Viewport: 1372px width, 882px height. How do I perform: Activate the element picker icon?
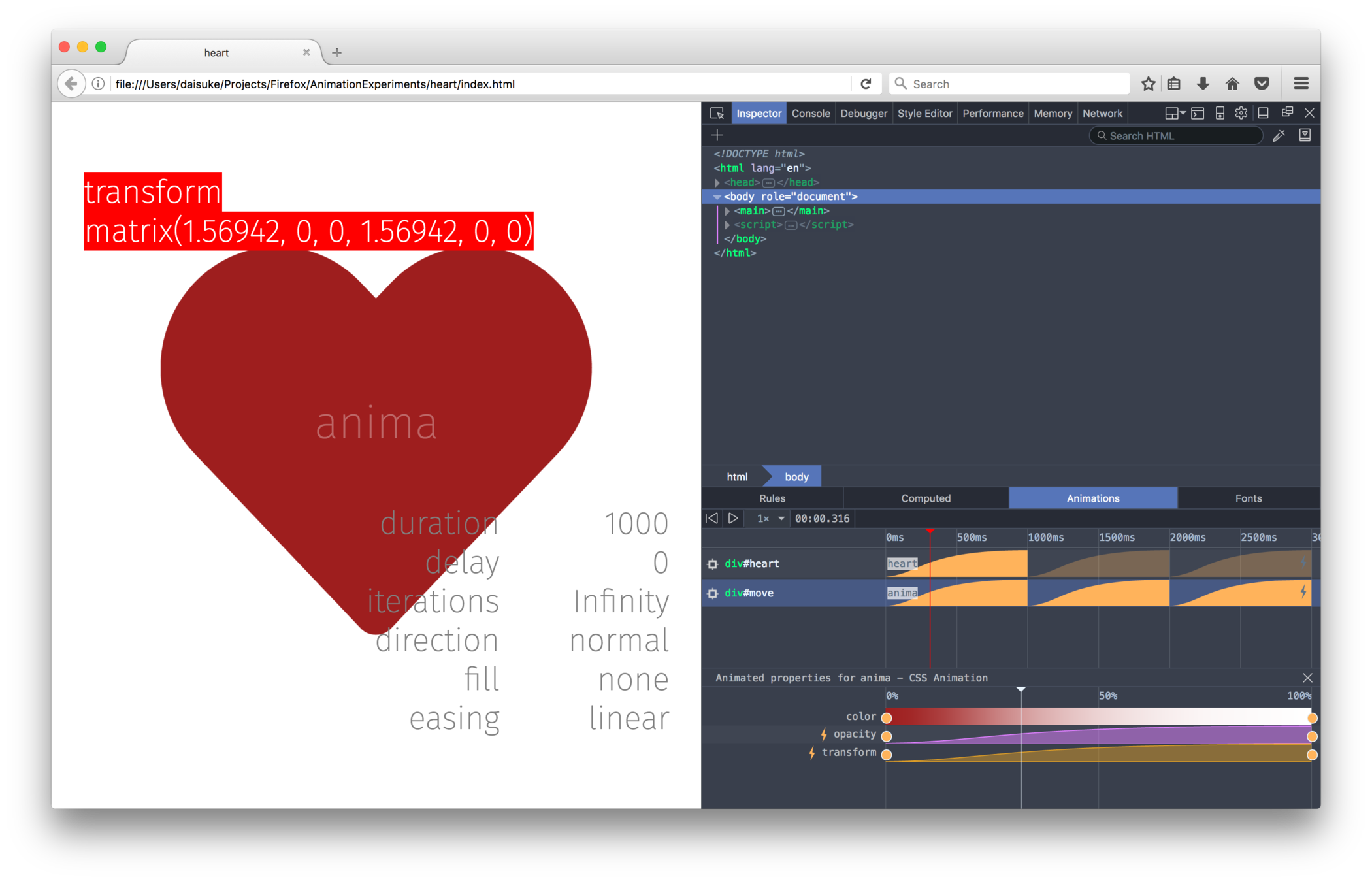tap(717, 114)
